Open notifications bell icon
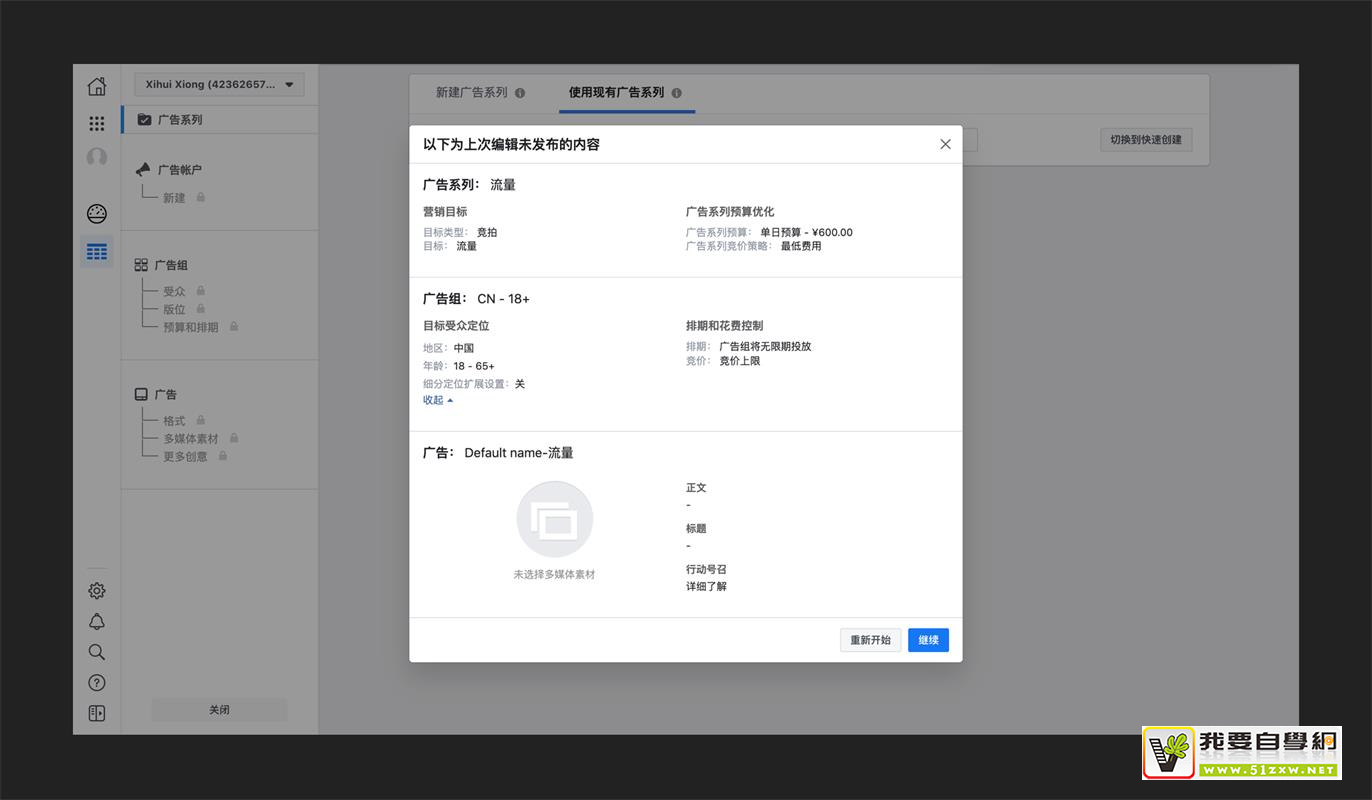This screenshot has height=800, width=1372. point(97,622)
